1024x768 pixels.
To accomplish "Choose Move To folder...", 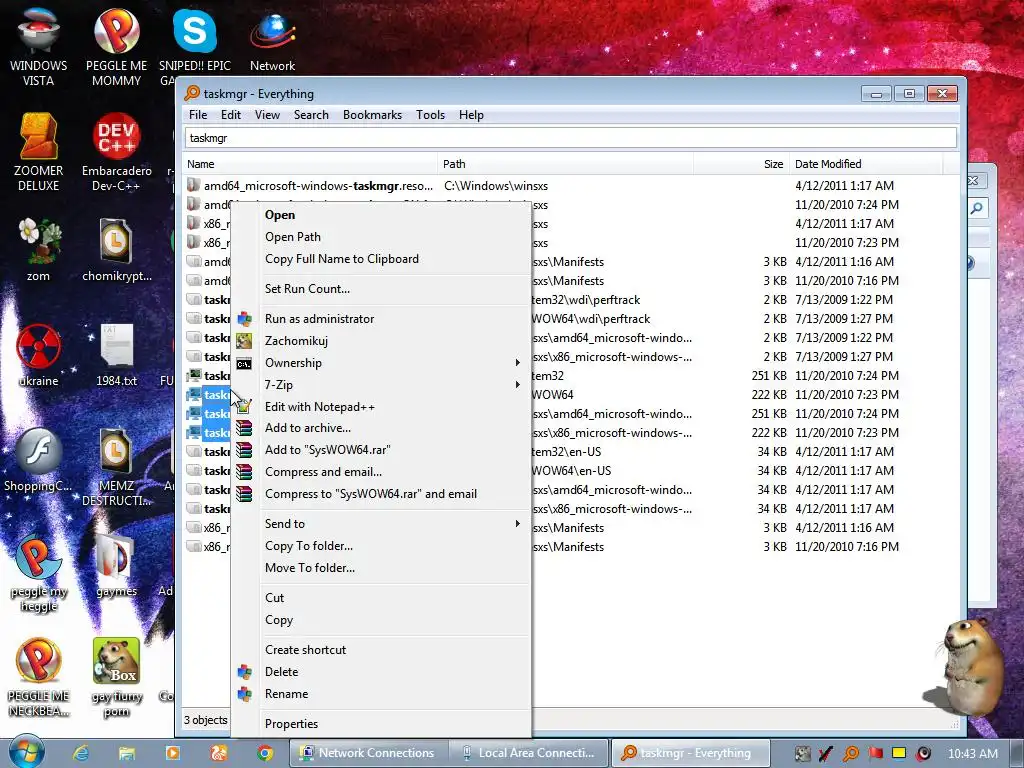I will coord(381,568).
